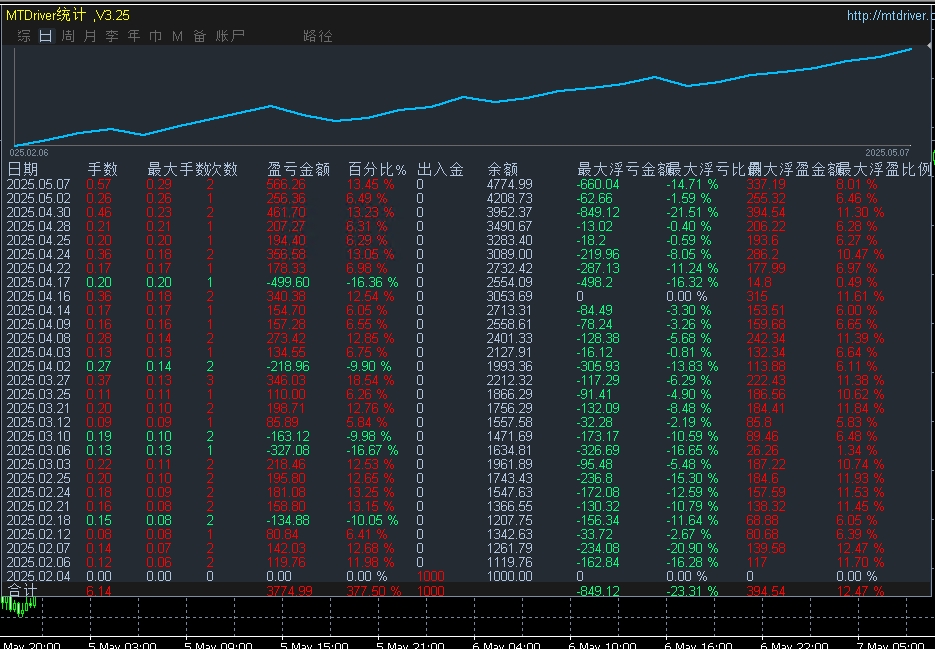Click the -21.51 % floating loss ratio

click(x=692, y=212)
